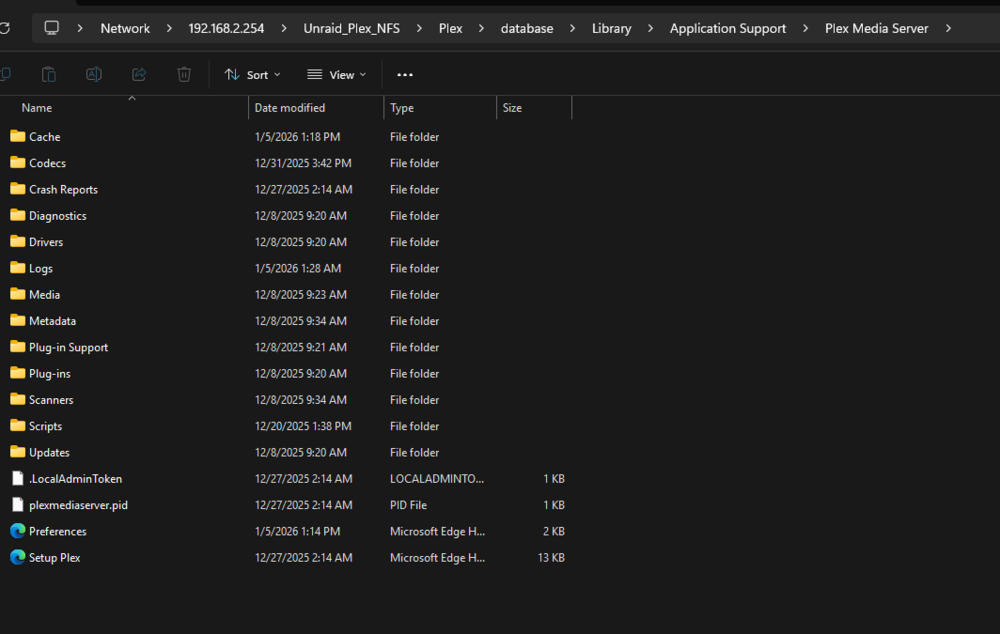Click the 12/8/2025 9:23 AM date for Media
Screen dimensions: 1000x634
tap(300, 294)
